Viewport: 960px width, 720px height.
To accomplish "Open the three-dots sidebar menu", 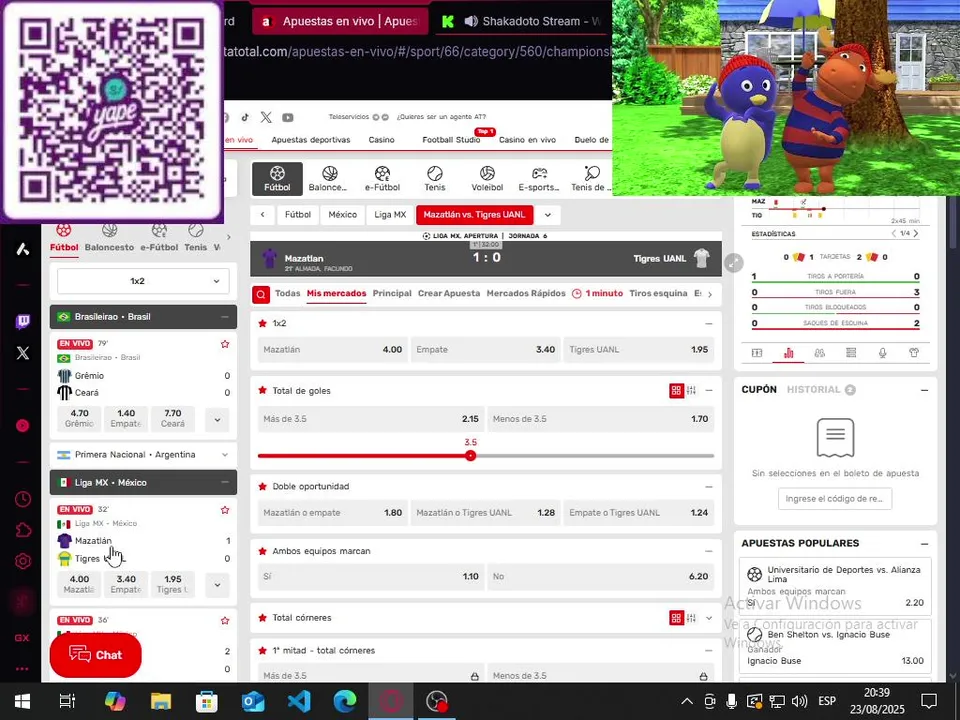I will coord(22,669).
